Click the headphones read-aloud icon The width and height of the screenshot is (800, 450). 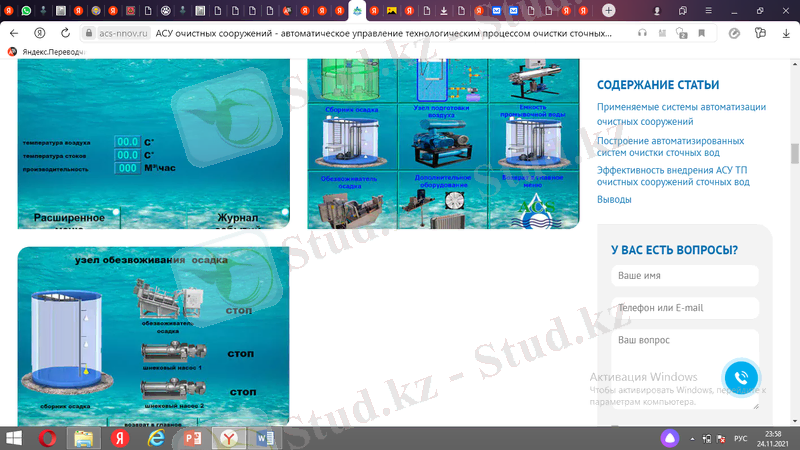pyautogui.click(x=642, y=33)
